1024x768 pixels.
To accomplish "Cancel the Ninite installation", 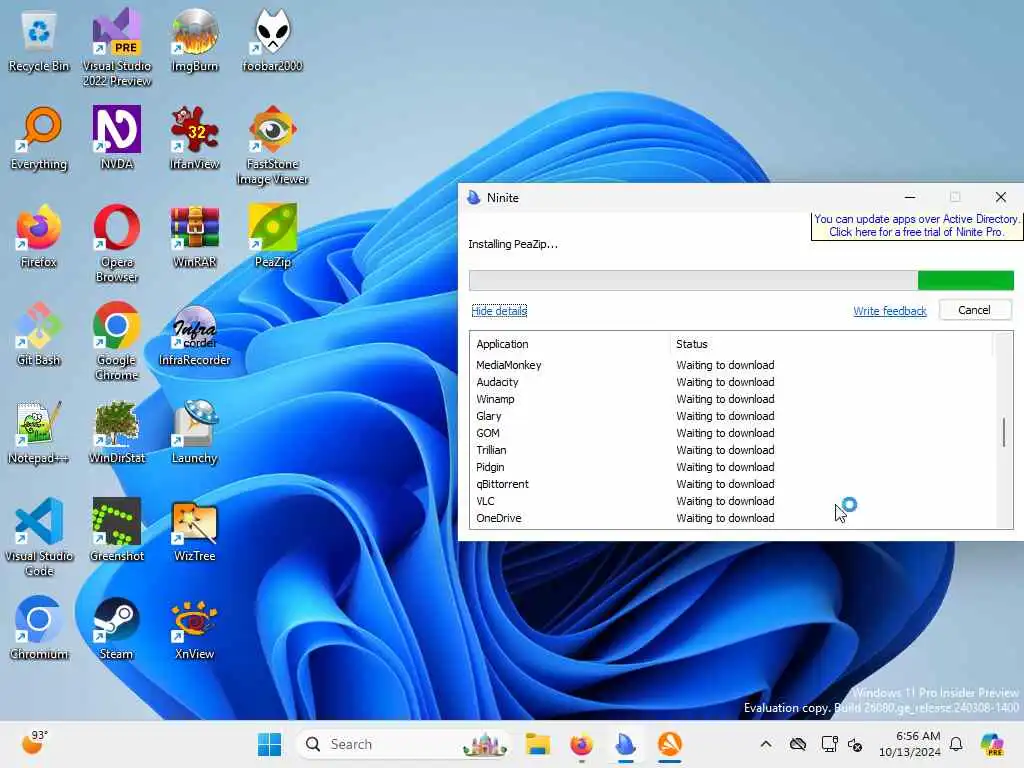I will [x=974, y=310].
